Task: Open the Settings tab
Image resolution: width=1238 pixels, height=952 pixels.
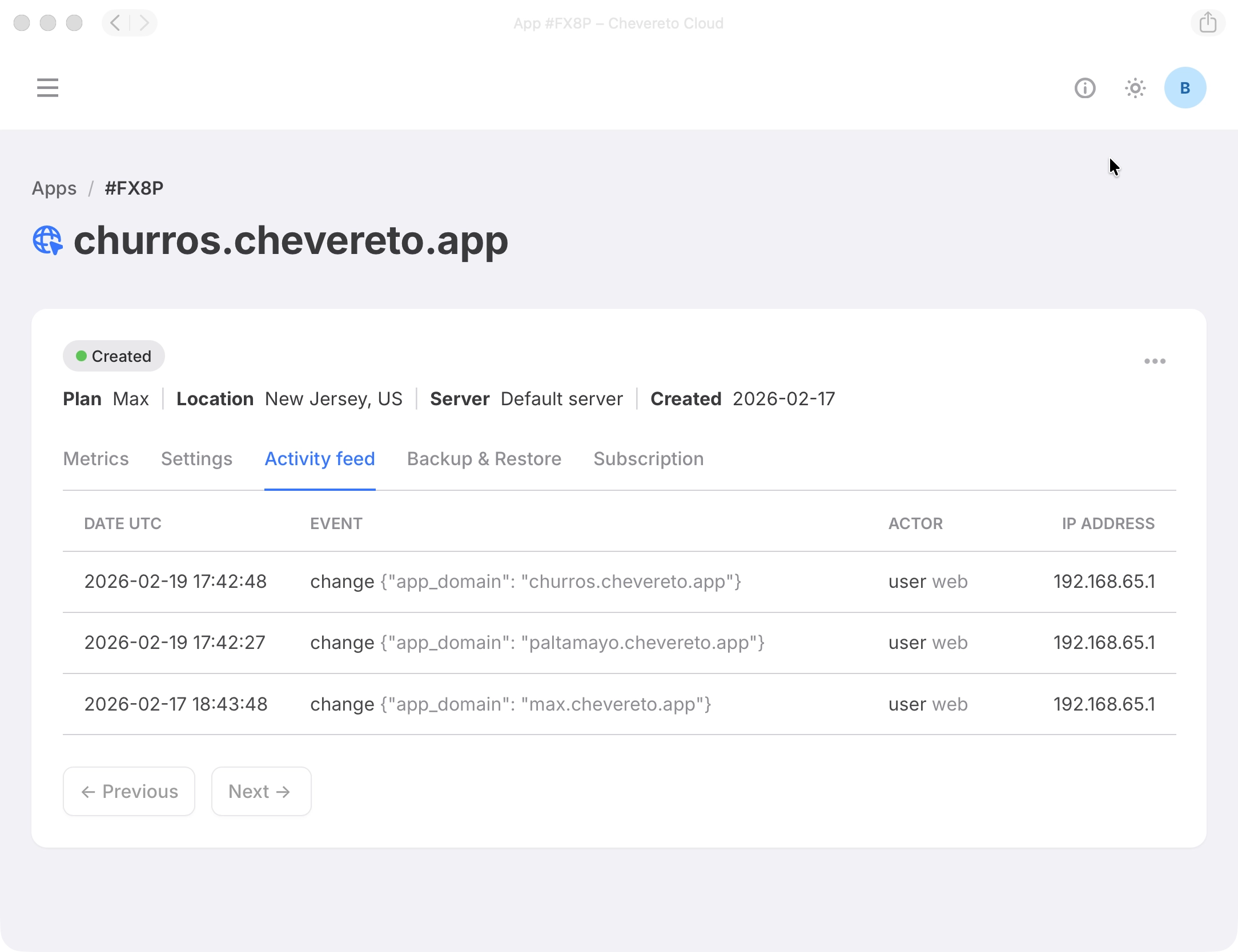Action: (196, 459)
